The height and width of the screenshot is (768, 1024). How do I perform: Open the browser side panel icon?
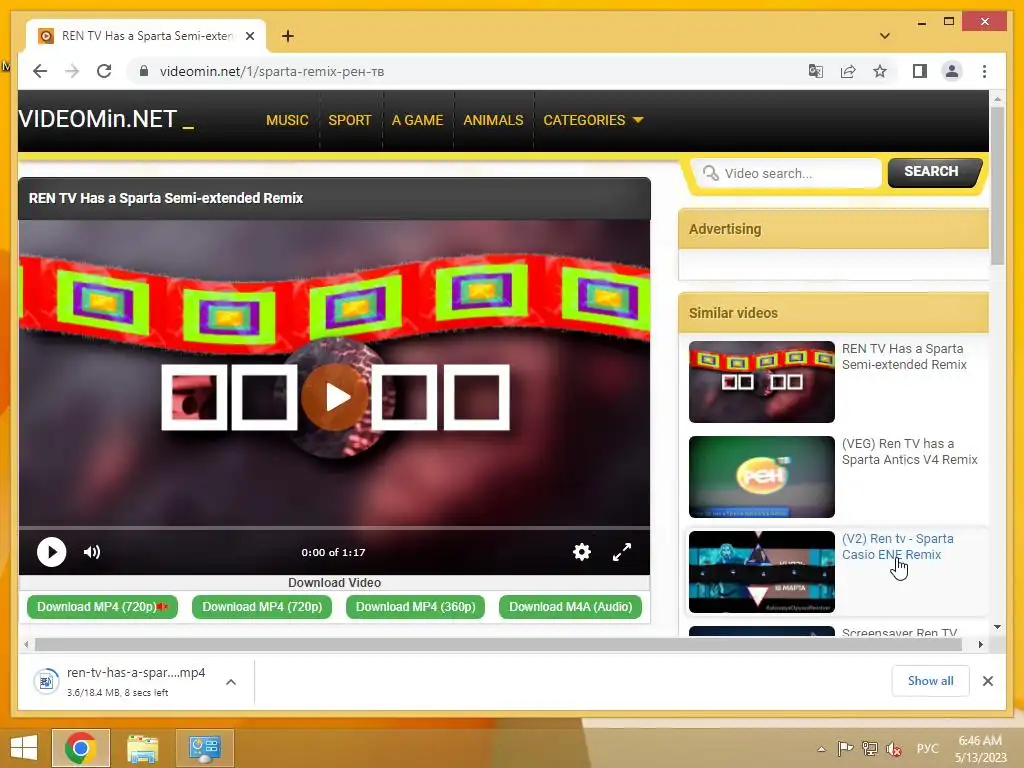click(x=920, y=71)
